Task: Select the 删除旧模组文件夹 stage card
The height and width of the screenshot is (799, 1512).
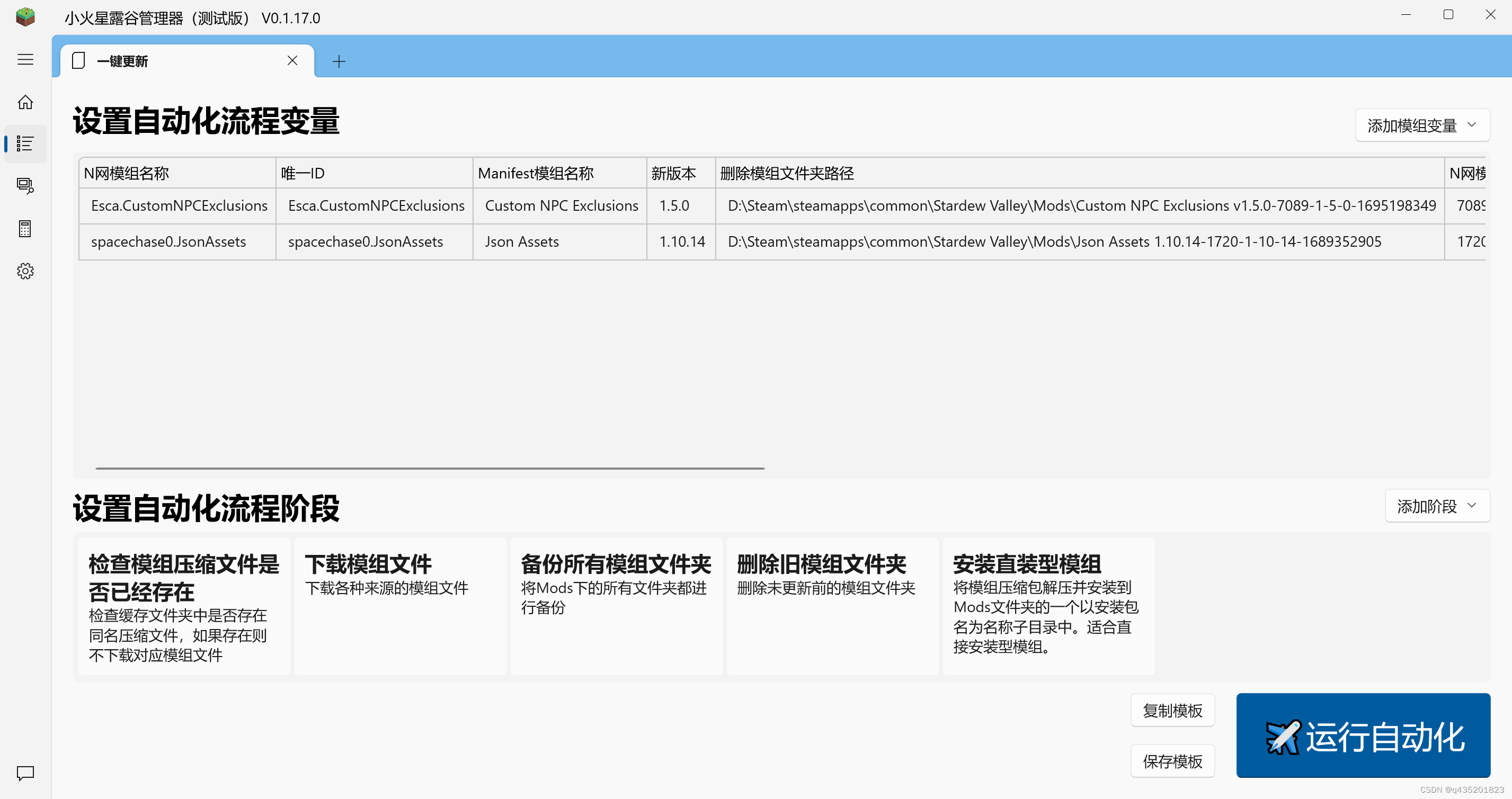Action: click(x=832, y=606)
